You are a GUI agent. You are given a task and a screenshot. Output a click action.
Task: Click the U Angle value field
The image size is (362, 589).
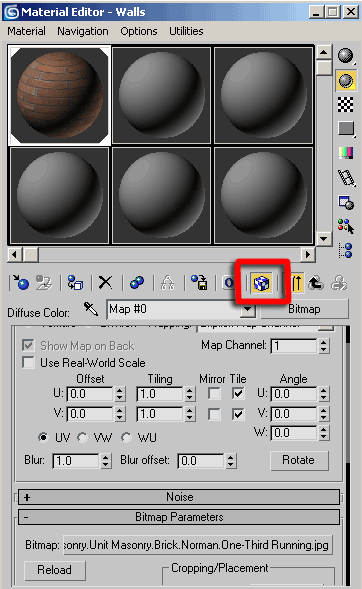coord(294,394)
